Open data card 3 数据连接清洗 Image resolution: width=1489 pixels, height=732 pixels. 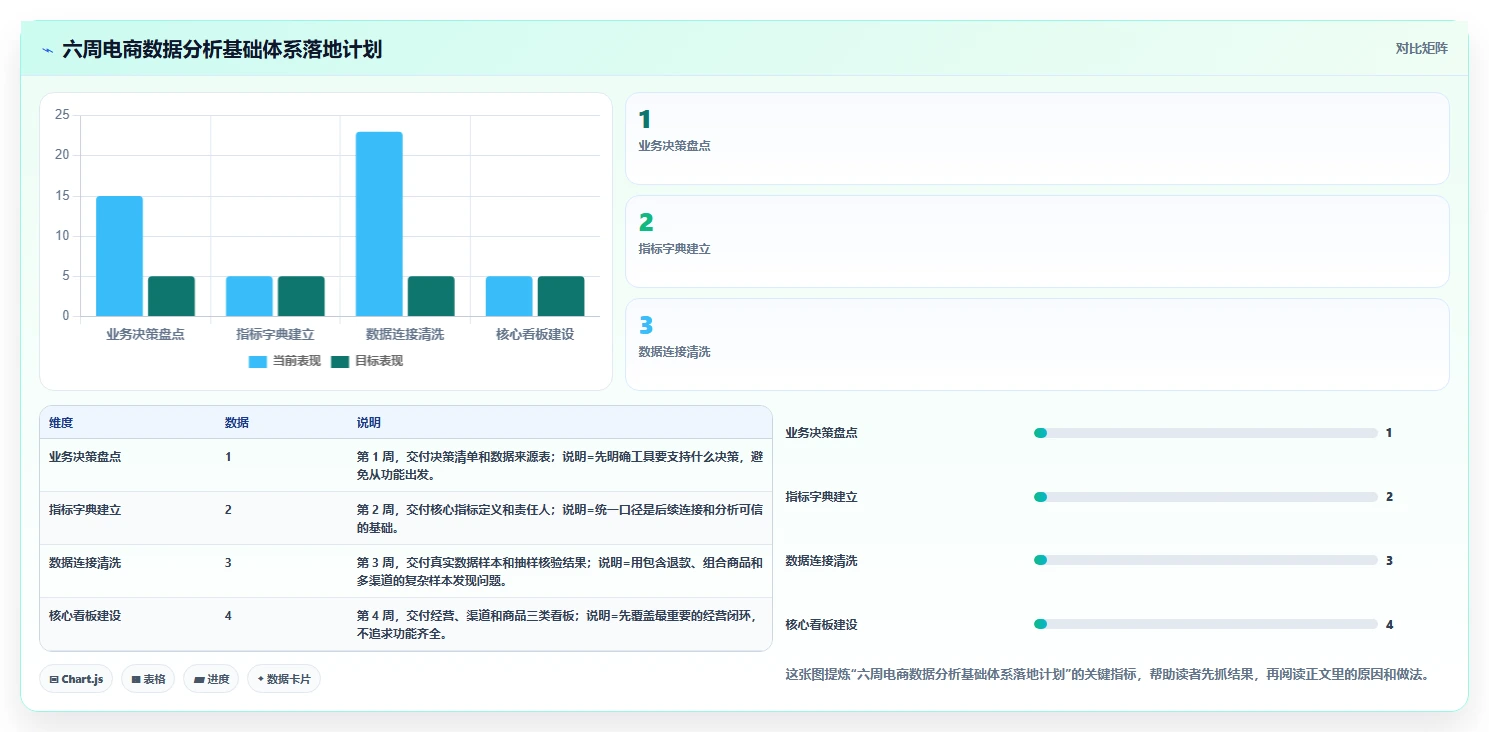1037,344
